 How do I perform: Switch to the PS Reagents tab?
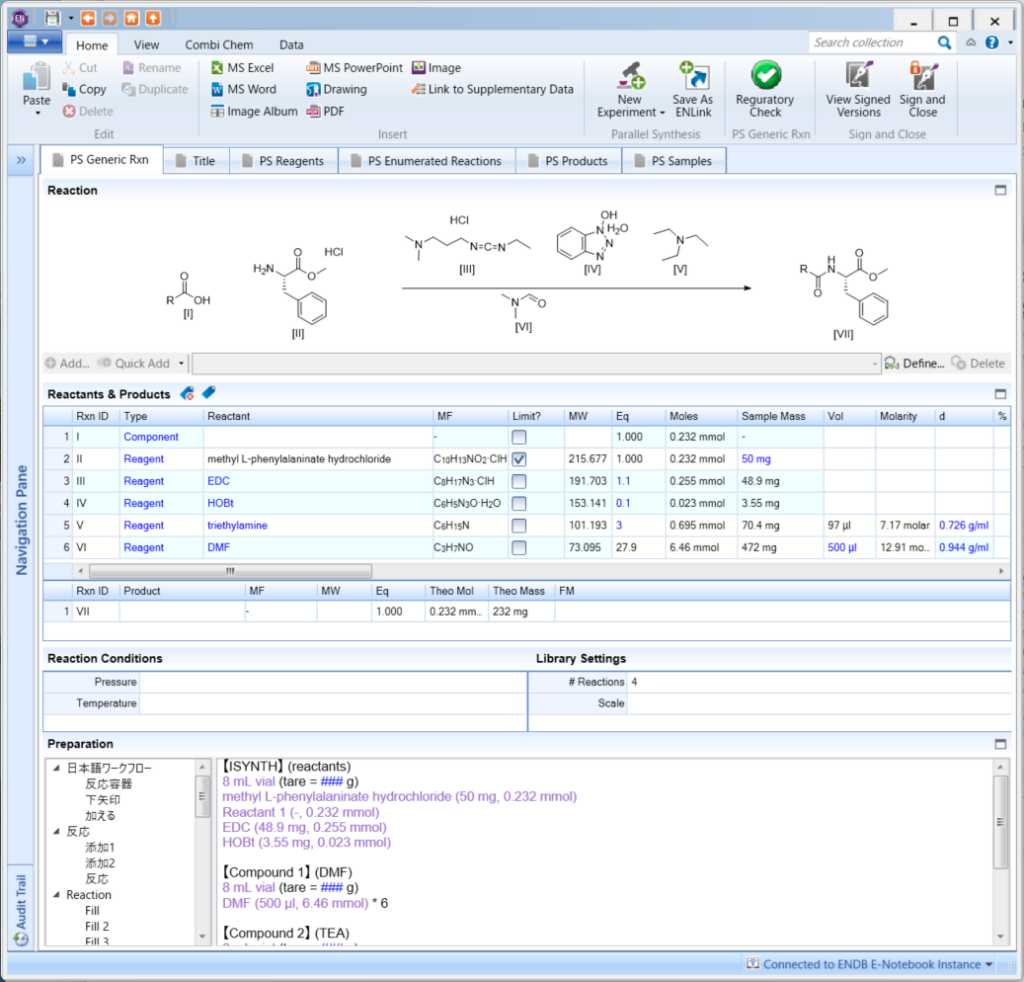(x=283, y=161)
